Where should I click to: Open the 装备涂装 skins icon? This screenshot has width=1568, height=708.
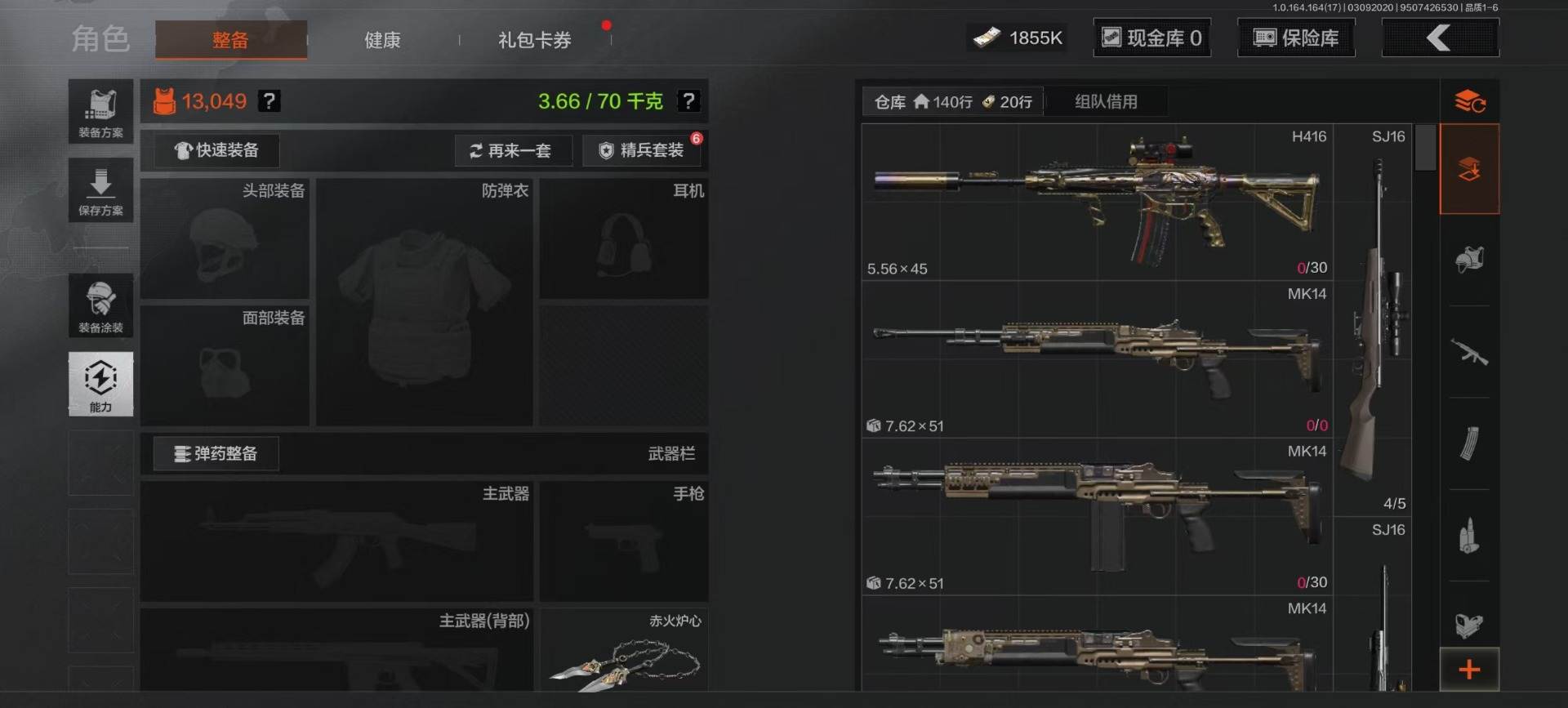click(100, 305)
